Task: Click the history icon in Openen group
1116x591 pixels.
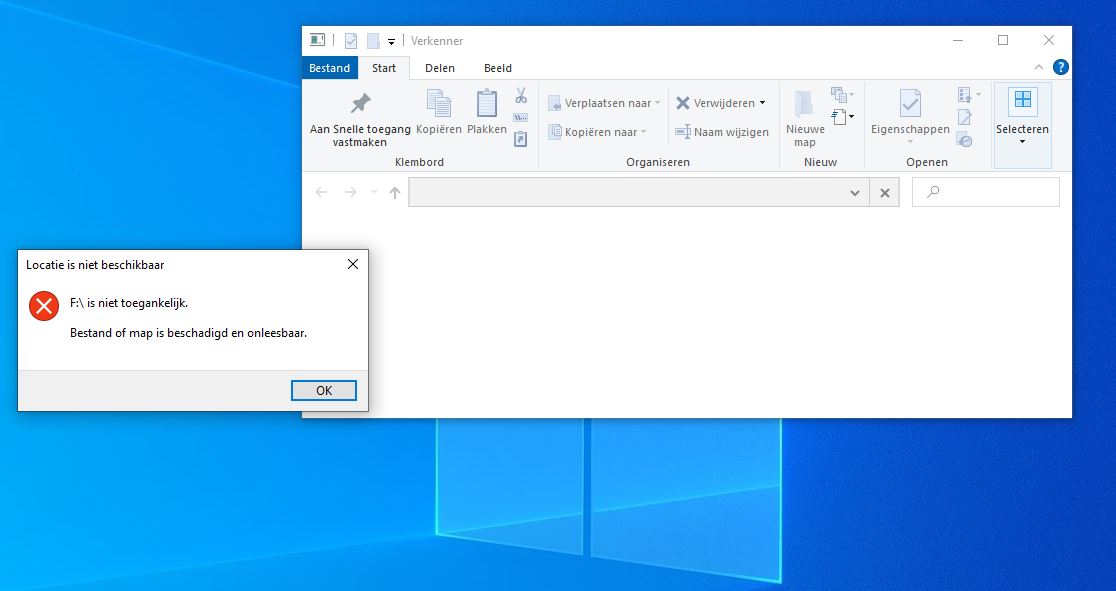Action: click(965, 140)
